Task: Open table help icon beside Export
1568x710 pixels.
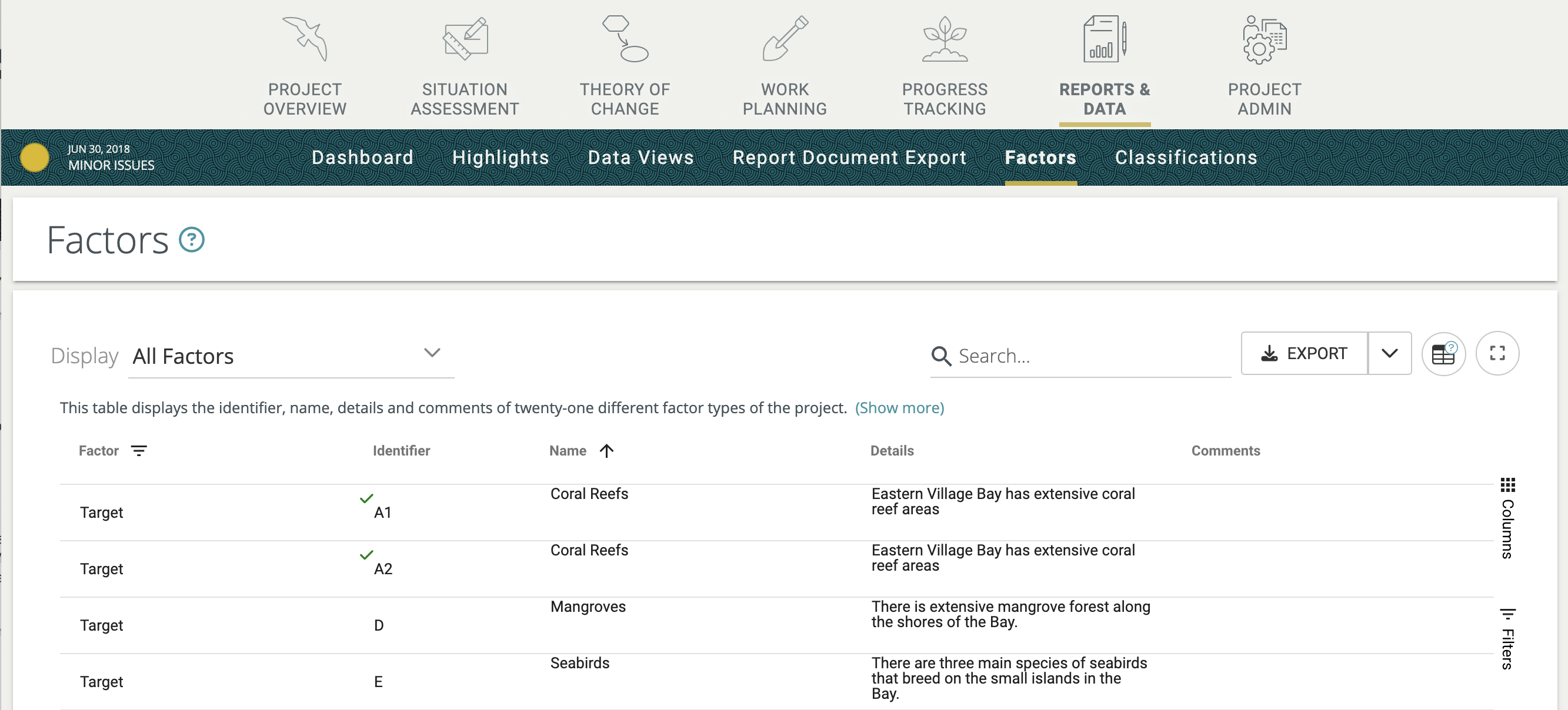Action: point(1443,353)
